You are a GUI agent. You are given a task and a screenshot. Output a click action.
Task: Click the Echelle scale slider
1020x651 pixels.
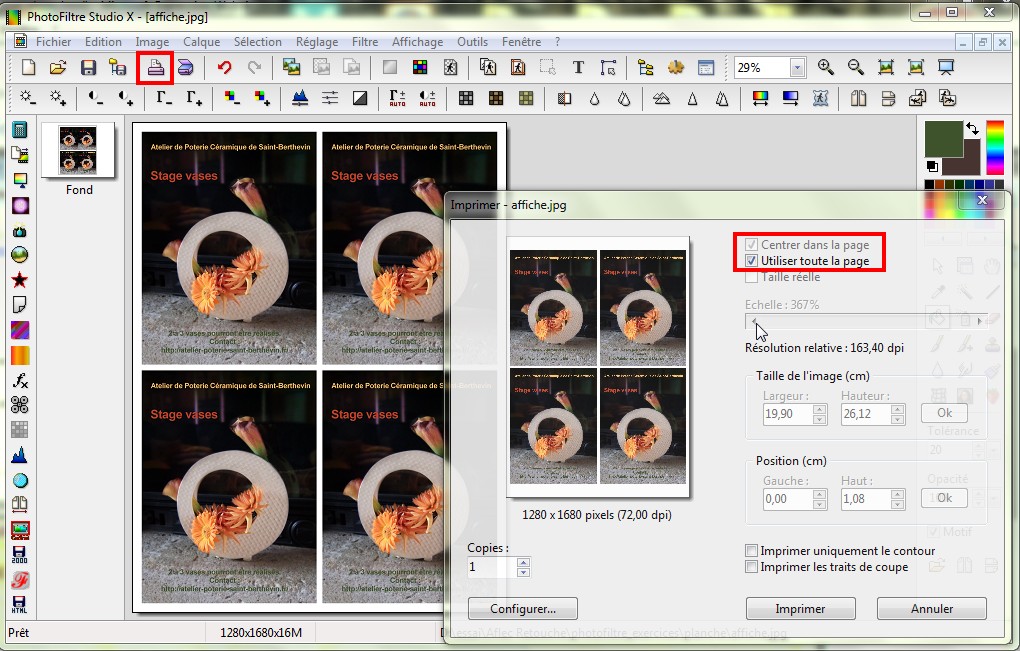click(866, 321)
